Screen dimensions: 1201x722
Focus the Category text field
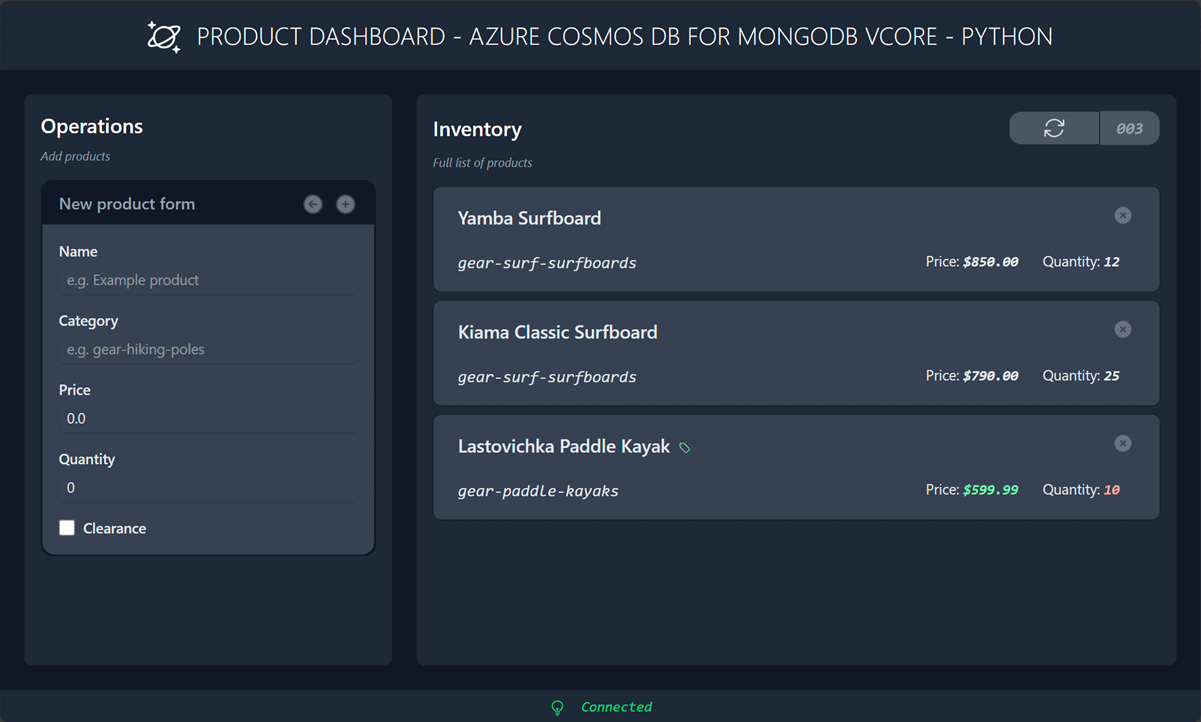click(208, 349)
